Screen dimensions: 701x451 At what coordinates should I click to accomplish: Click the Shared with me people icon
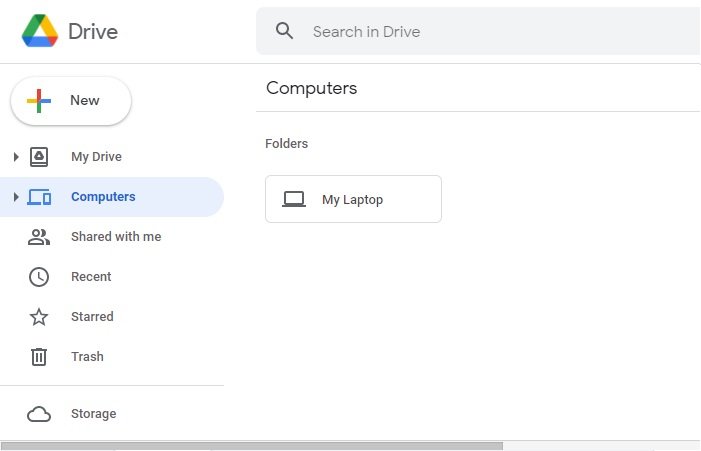coord(39,237)
